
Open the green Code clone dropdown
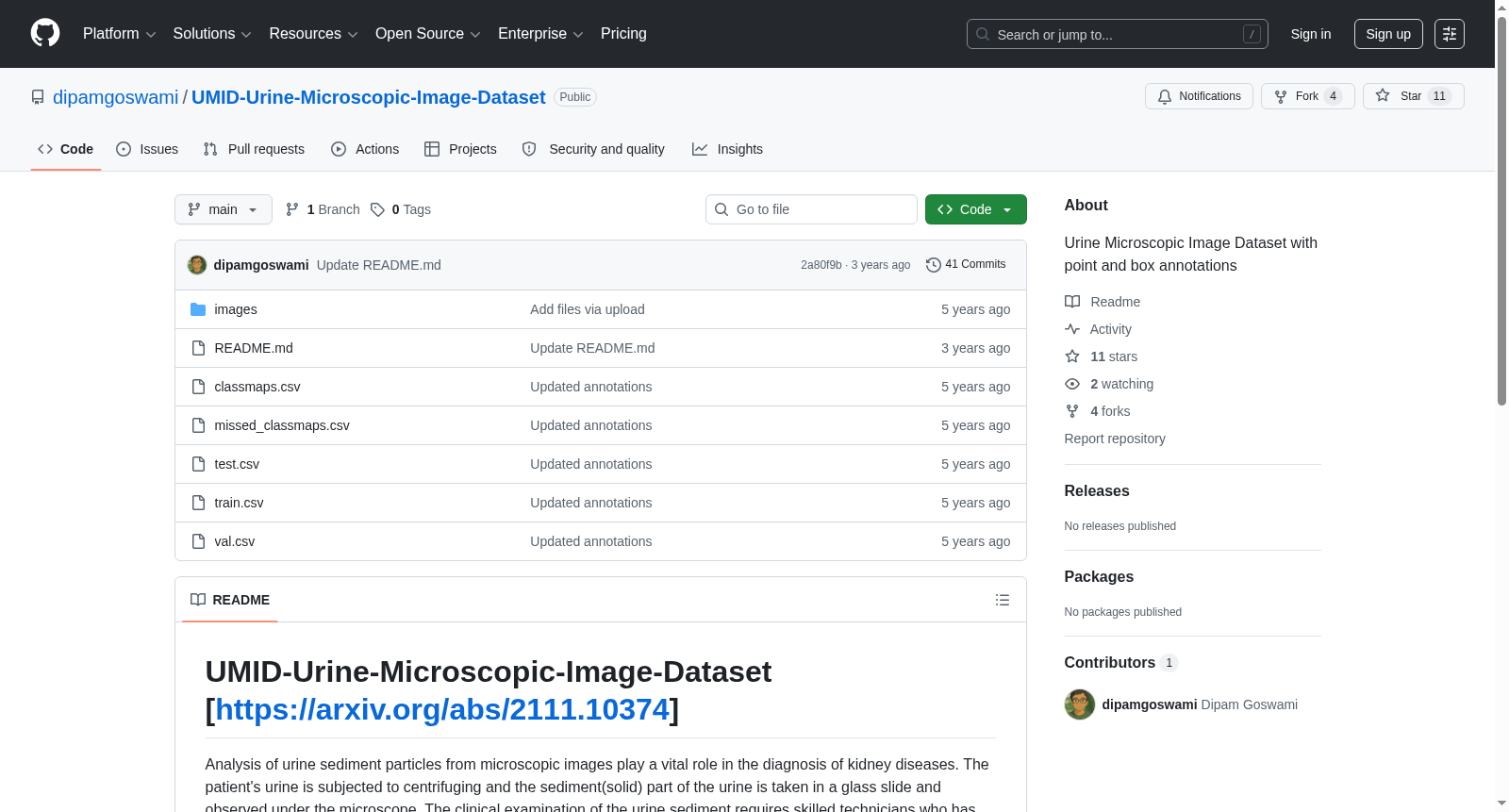coord(976,209)
